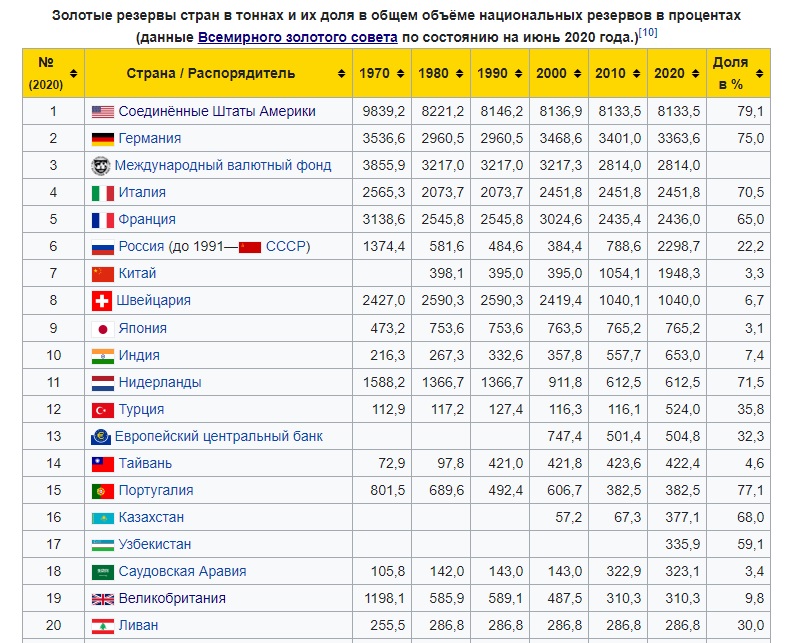Open the Германия country link
Viewport: 799px width, 643px height.
150,138
